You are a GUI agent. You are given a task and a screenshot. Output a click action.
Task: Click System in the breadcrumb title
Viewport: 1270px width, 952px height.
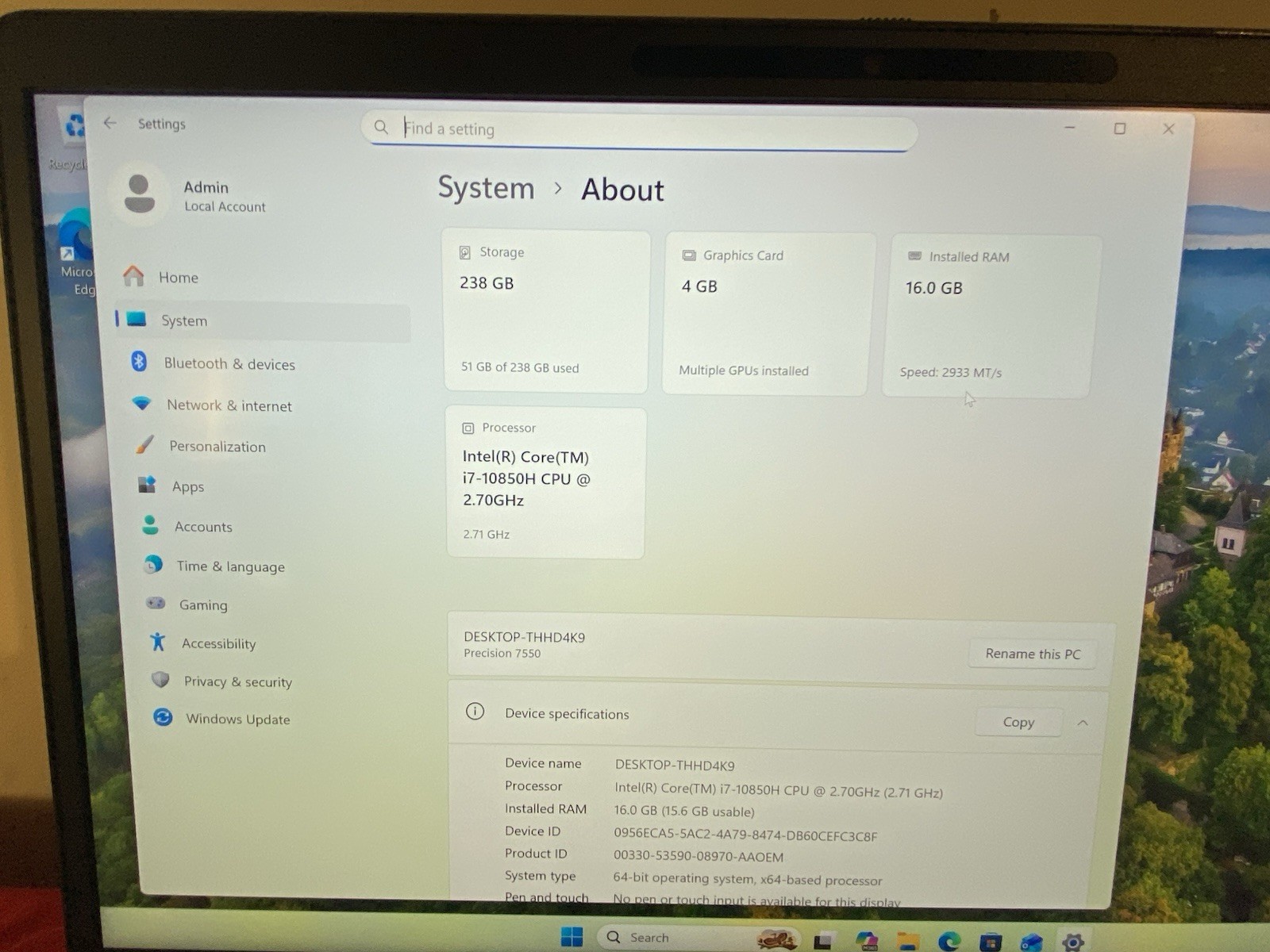[487, 188]
